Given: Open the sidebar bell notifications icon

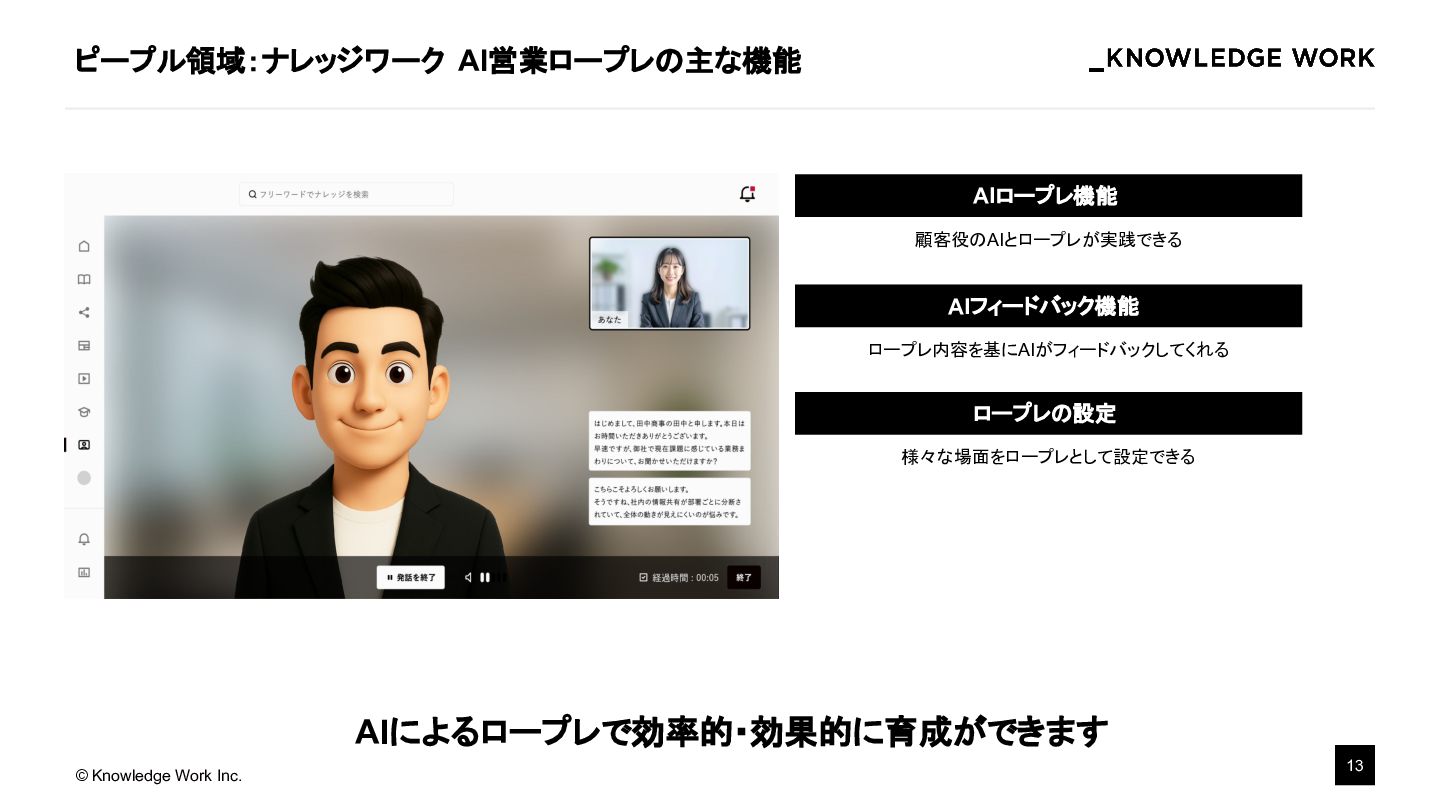Looking at the screenshot, I should tap(84, 539).
